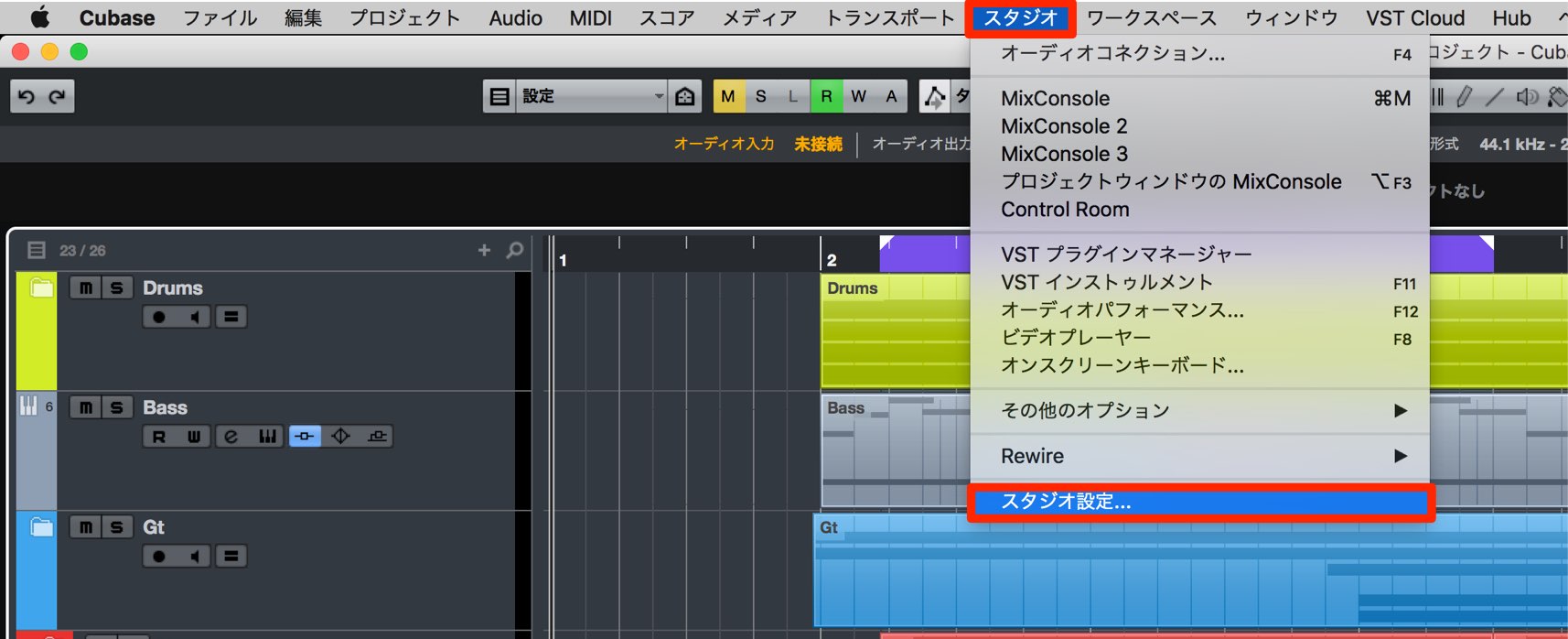Enable record on the Drums folder track
This screenshot has height=639, width=1568.
click(159, 317)
